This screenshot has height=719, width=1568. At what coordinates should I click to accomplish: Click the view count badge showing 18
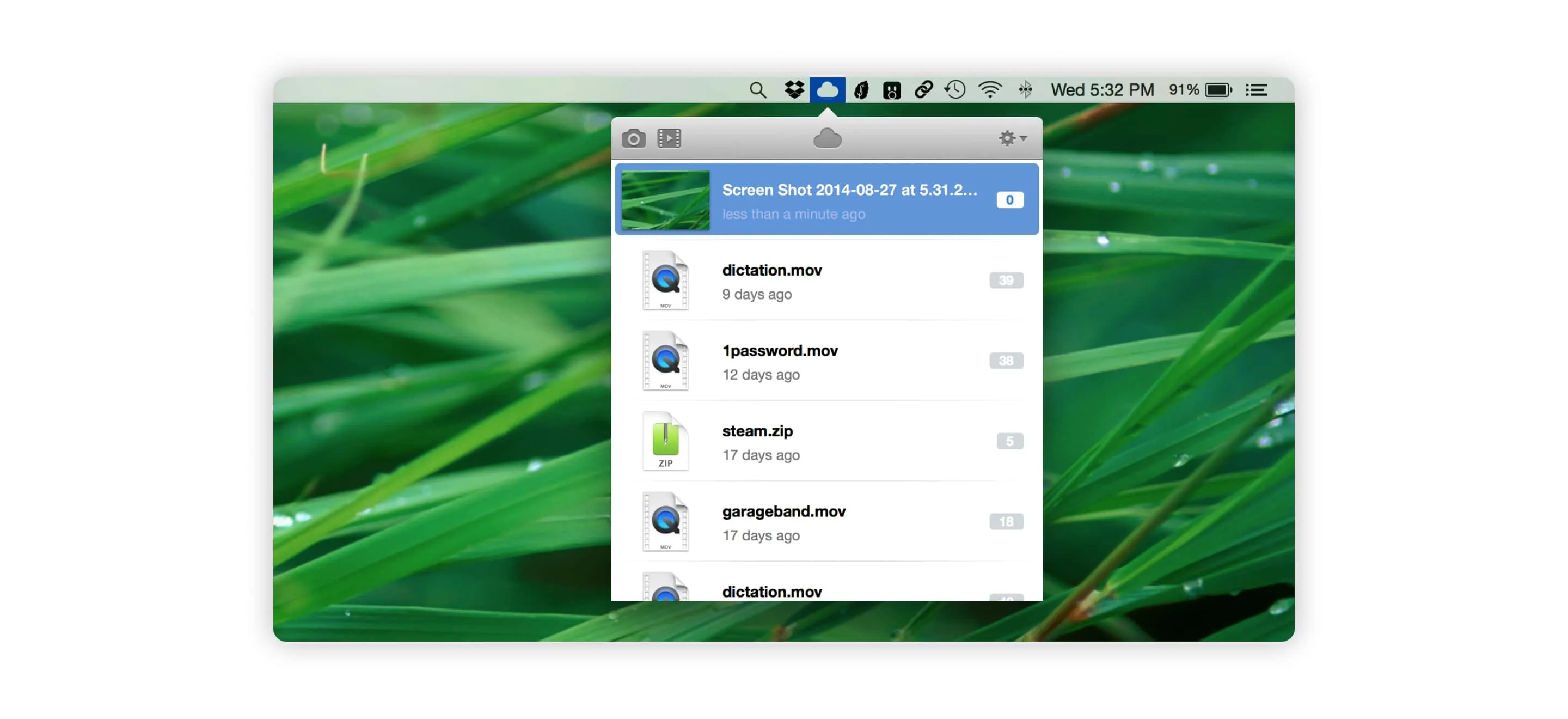click(1006, 521)
